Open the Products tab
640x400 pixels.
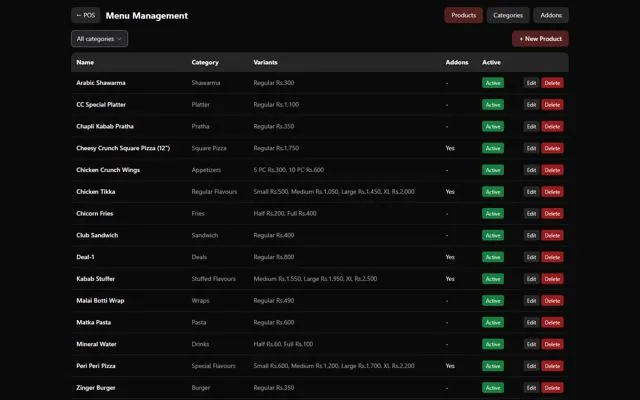(463, 15)
